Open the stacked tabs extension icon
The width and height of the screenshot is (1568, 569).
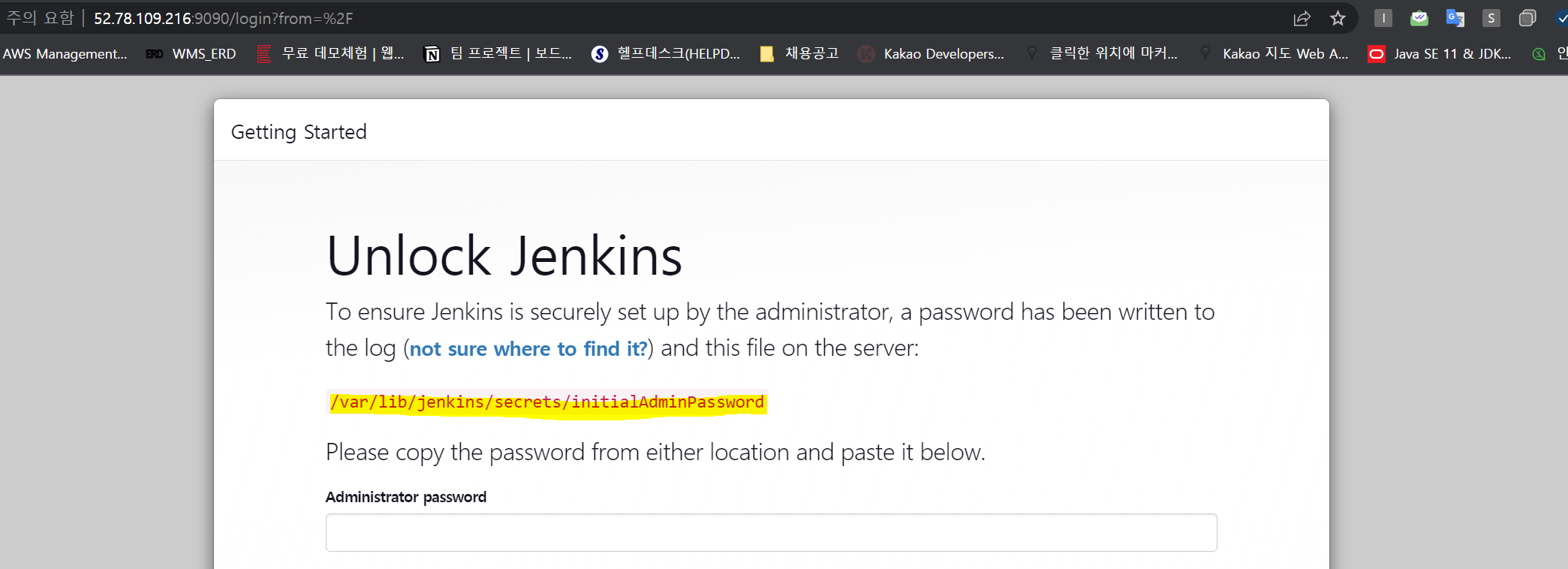1527,18
